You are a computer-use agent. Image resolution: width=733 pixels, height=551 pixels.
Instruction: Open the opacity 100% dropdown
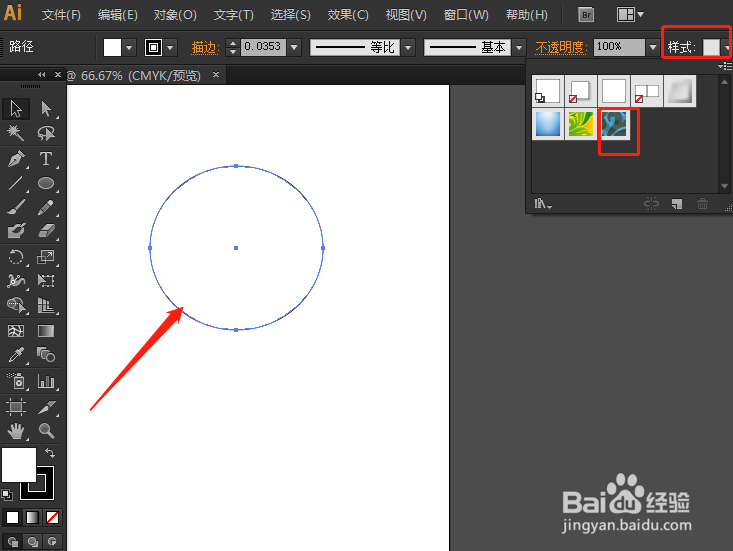[653, 47]
